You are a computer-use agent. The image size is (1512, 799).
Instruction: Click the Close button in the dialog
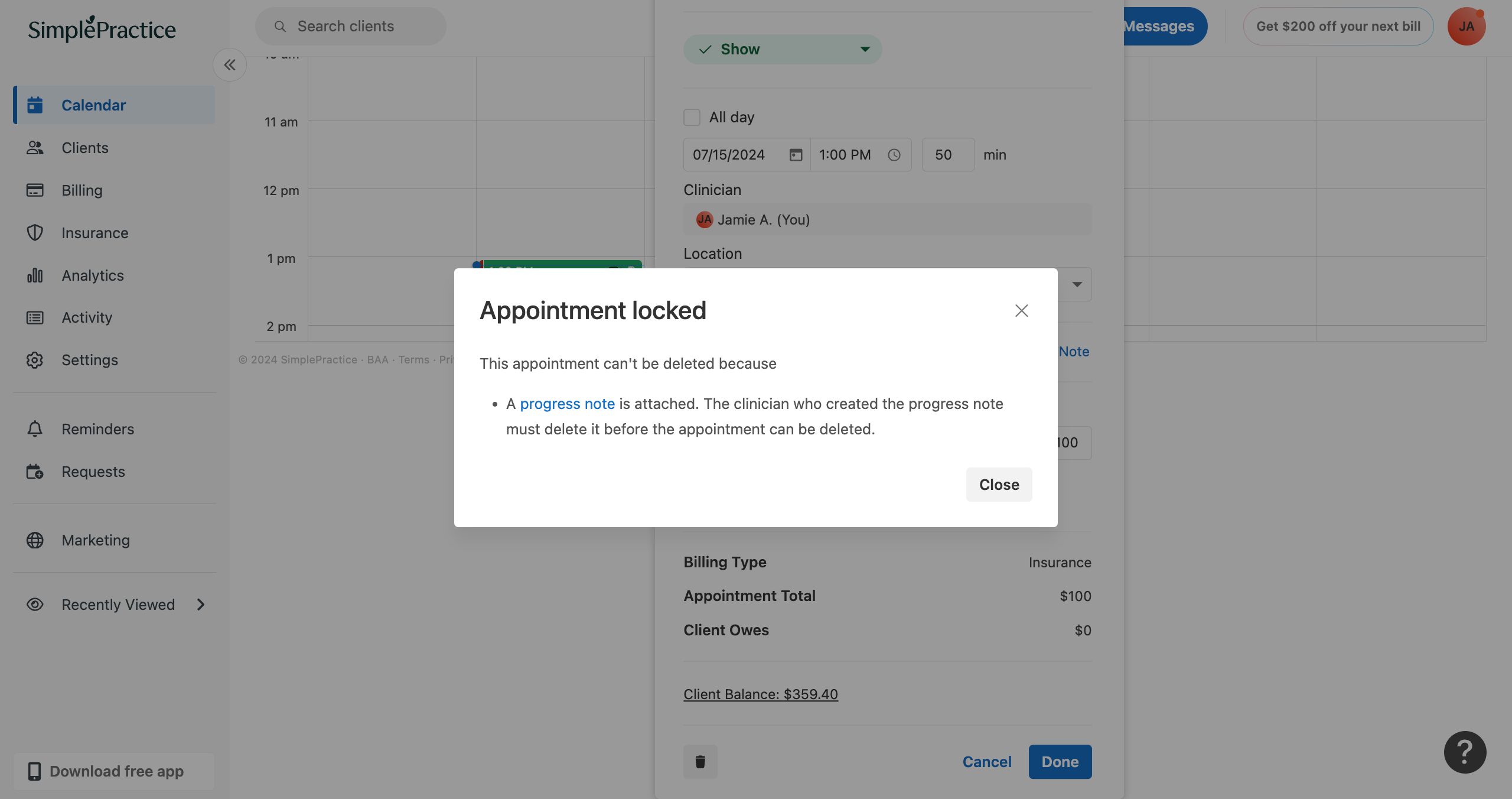999,485
